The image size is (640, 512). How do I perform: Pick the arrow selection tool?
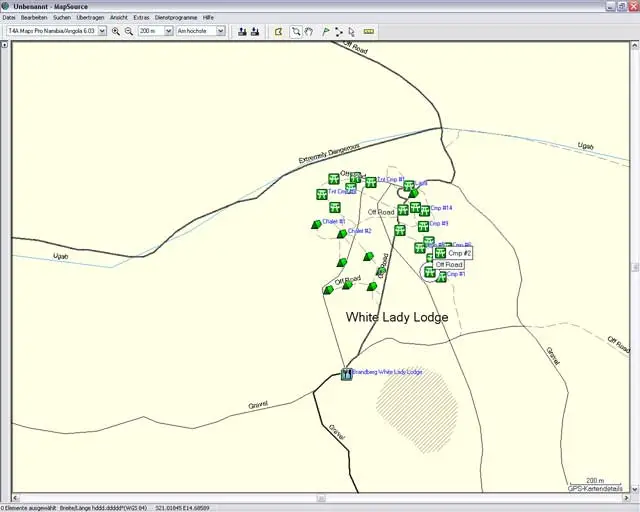pos(351,31)
